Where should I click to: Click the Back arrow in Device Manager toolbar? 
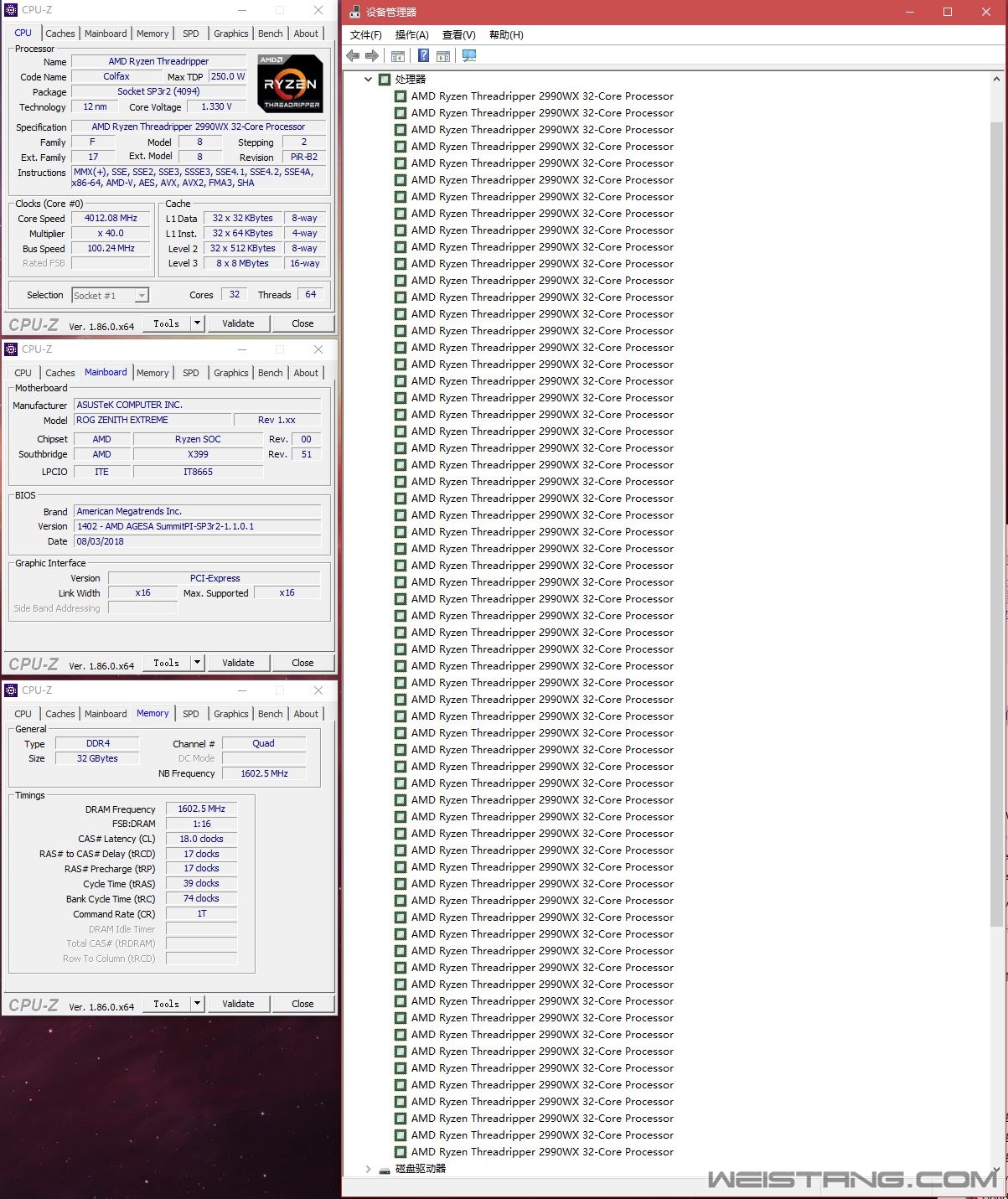[353, 56]
